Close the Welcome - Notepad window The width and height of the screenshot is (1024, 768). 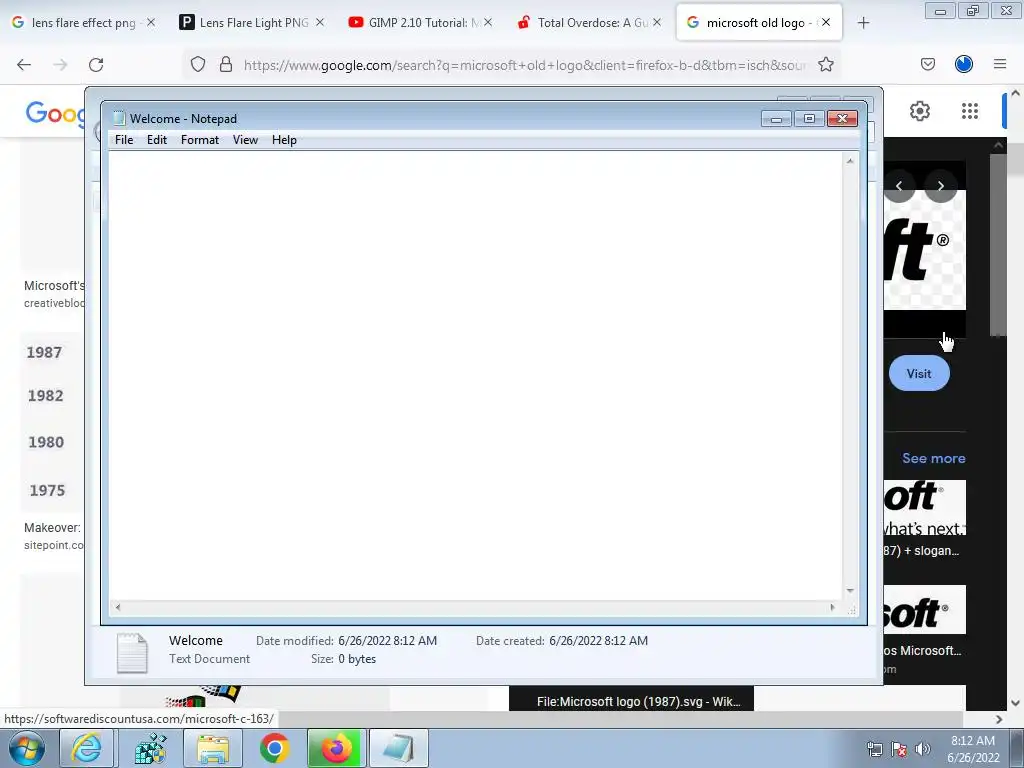coord(842,119)
